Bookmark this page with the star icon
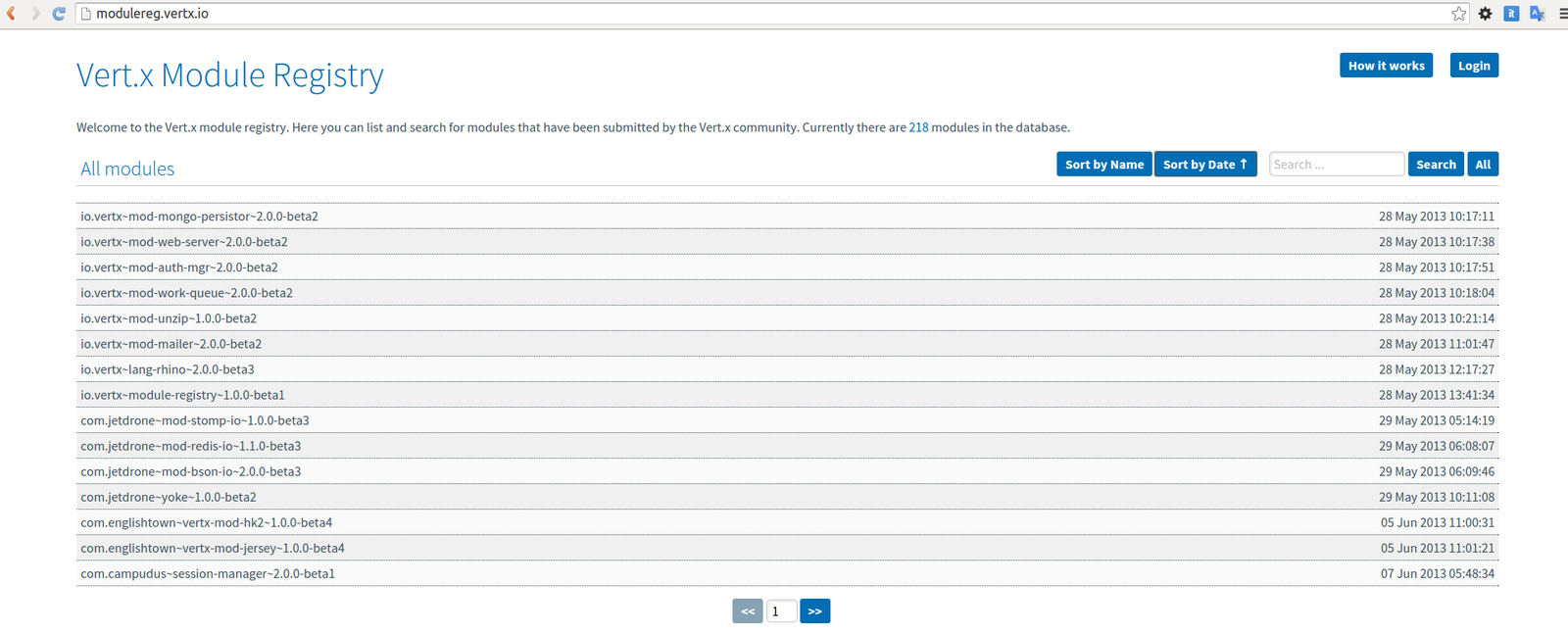The width and height of the screenshot is (1568, 634). point(1459,14)
